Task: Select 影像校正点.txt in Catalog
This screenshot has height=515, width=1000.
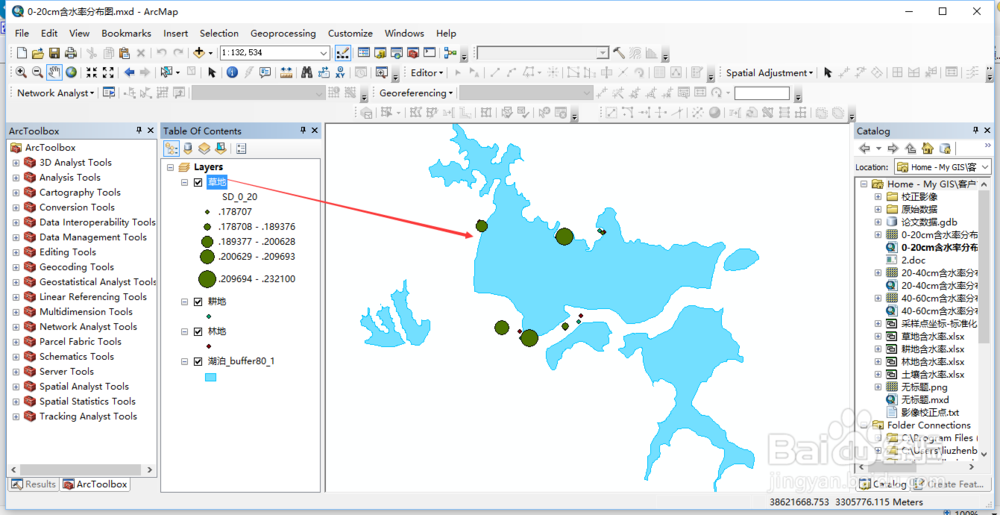Action: (930, 412)
